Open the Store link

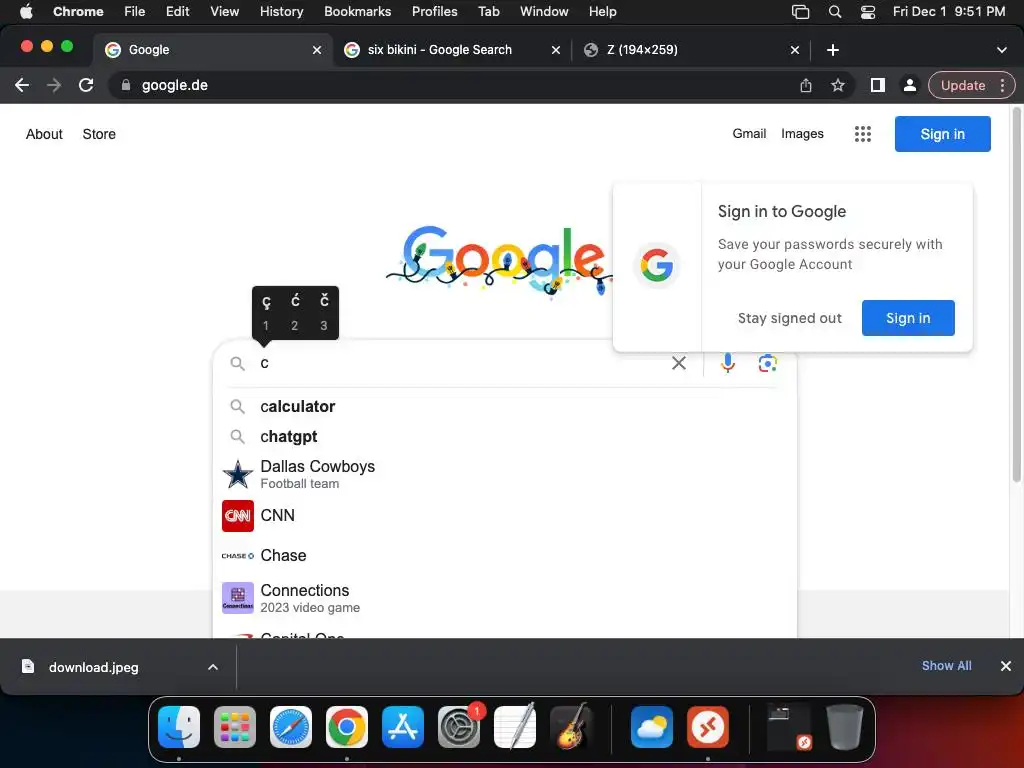pyautogui.click(x=99, y=134)
